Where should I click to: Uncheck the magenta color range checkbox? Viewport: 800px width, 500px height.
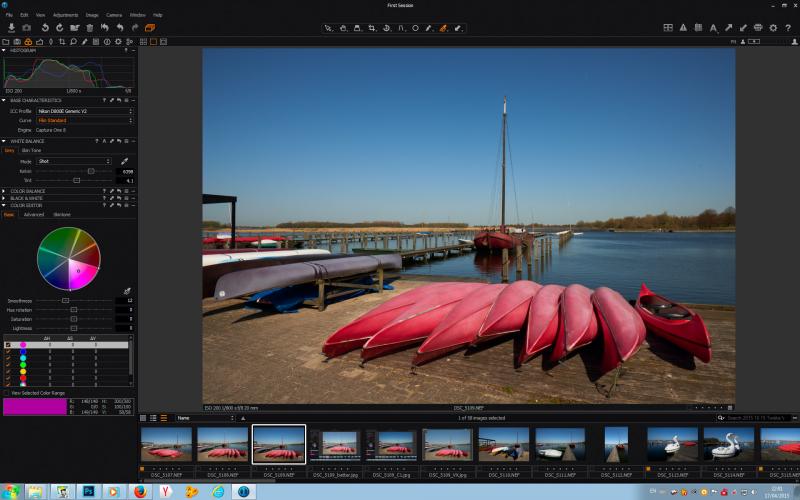8,345
